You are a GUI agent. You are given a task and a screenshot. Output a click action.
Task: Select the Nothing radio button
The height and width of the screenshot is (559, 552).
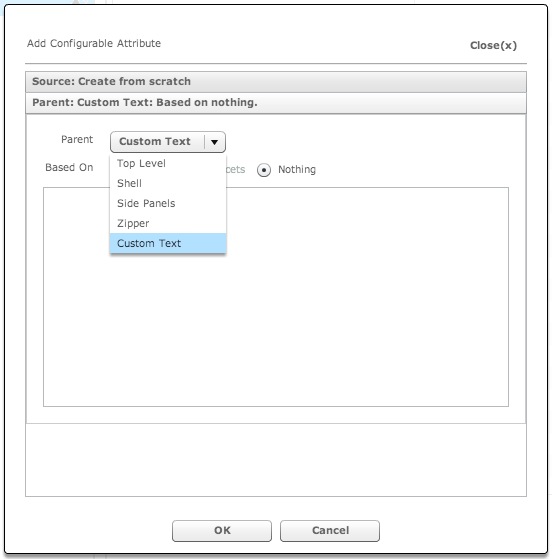[264, 170]
